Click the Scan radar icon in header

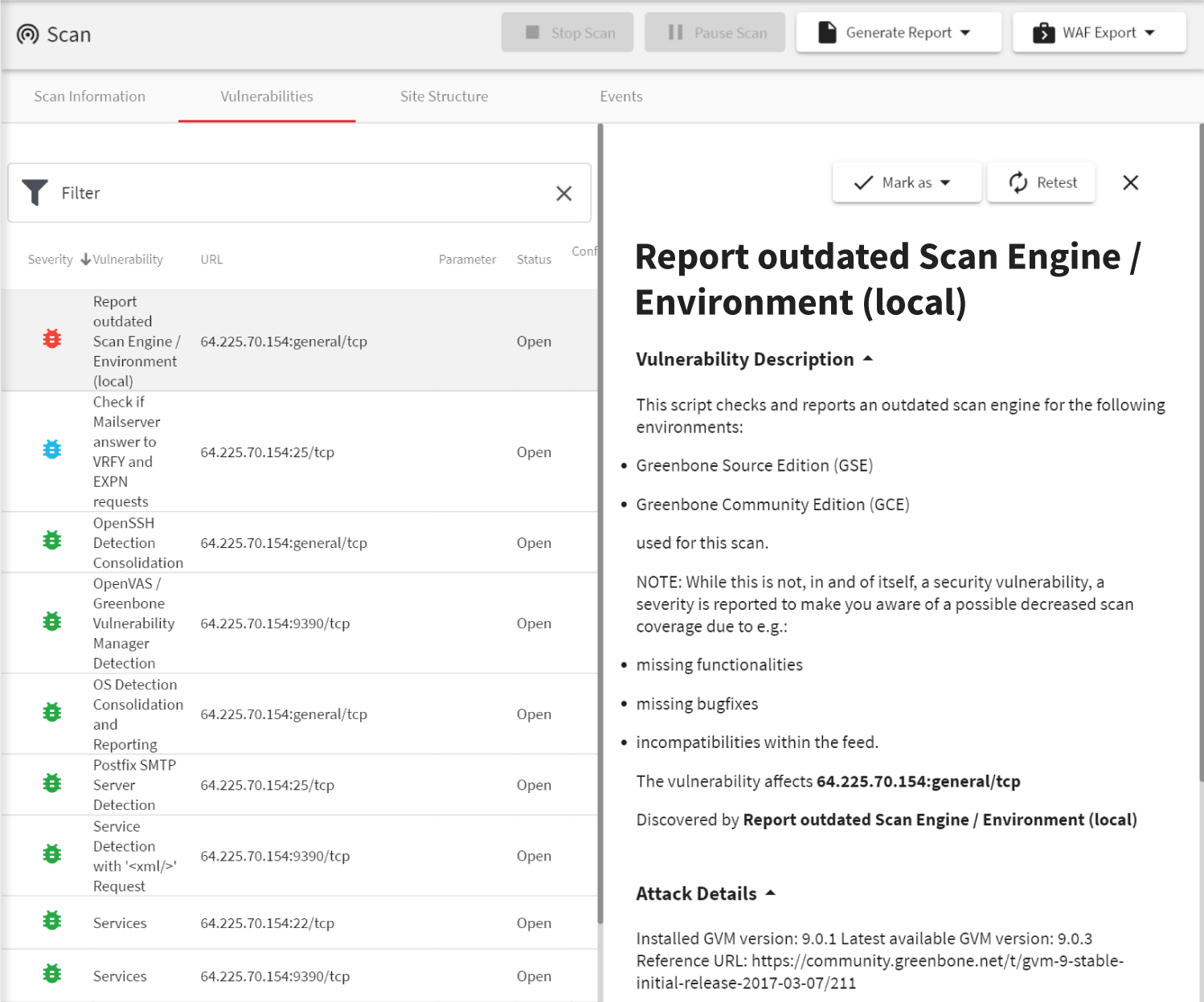[x=28, y=34]
